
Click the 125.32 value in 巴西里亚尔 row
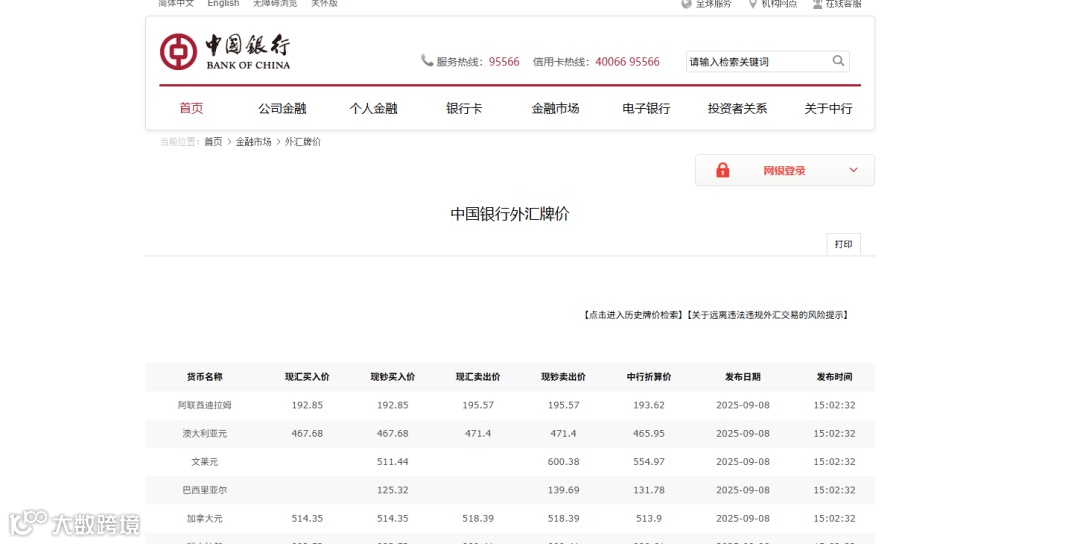pyautogui.click(x=393, y=490)
